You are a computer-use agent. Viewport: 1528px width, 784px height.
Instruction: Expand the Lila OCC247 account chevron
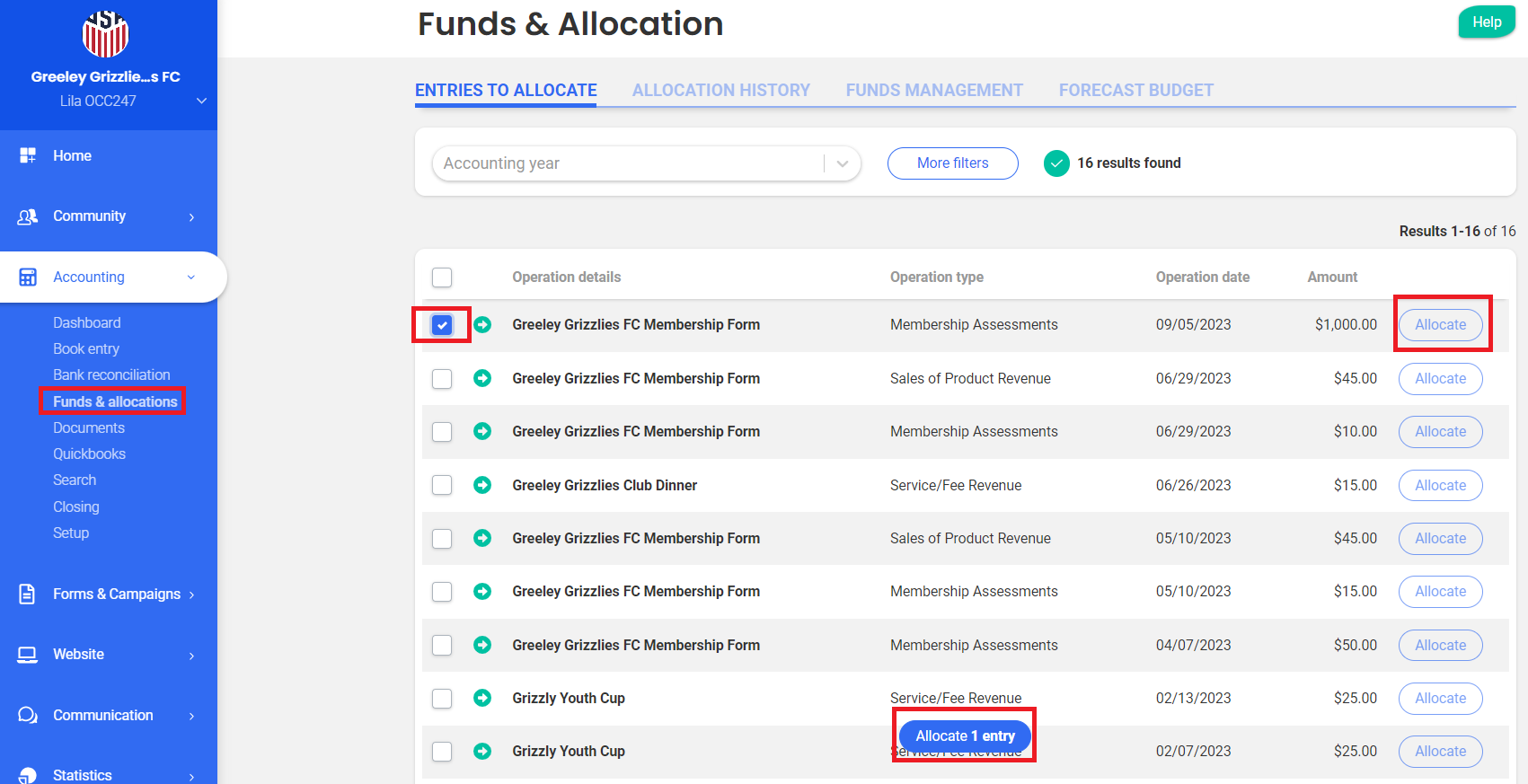coord(201,101)
